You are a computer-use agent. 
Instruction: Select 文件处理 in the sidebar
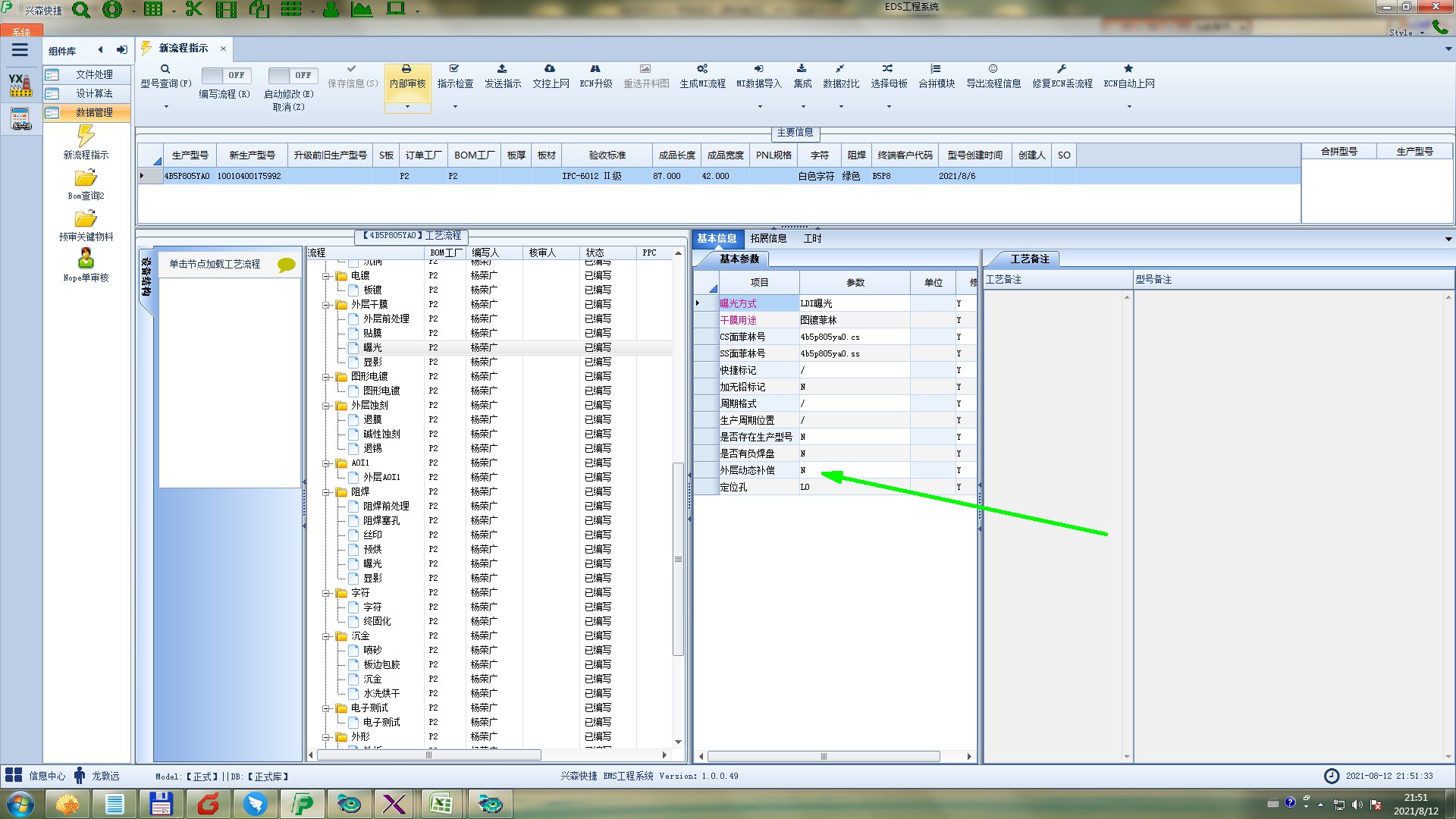coord(94,74)
